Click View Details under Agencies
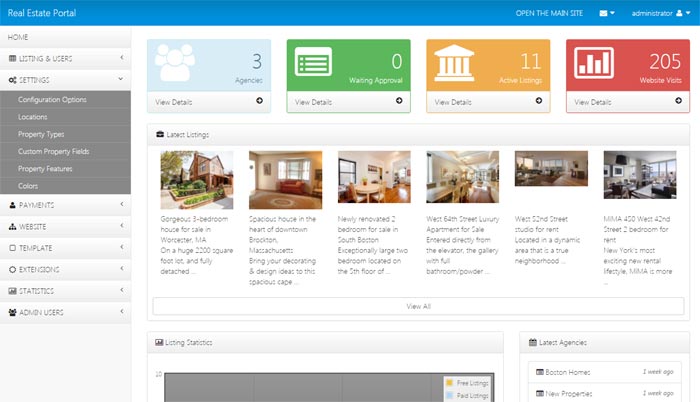The image size is (700, 402). pyautogui.click(x=174, y=102)
